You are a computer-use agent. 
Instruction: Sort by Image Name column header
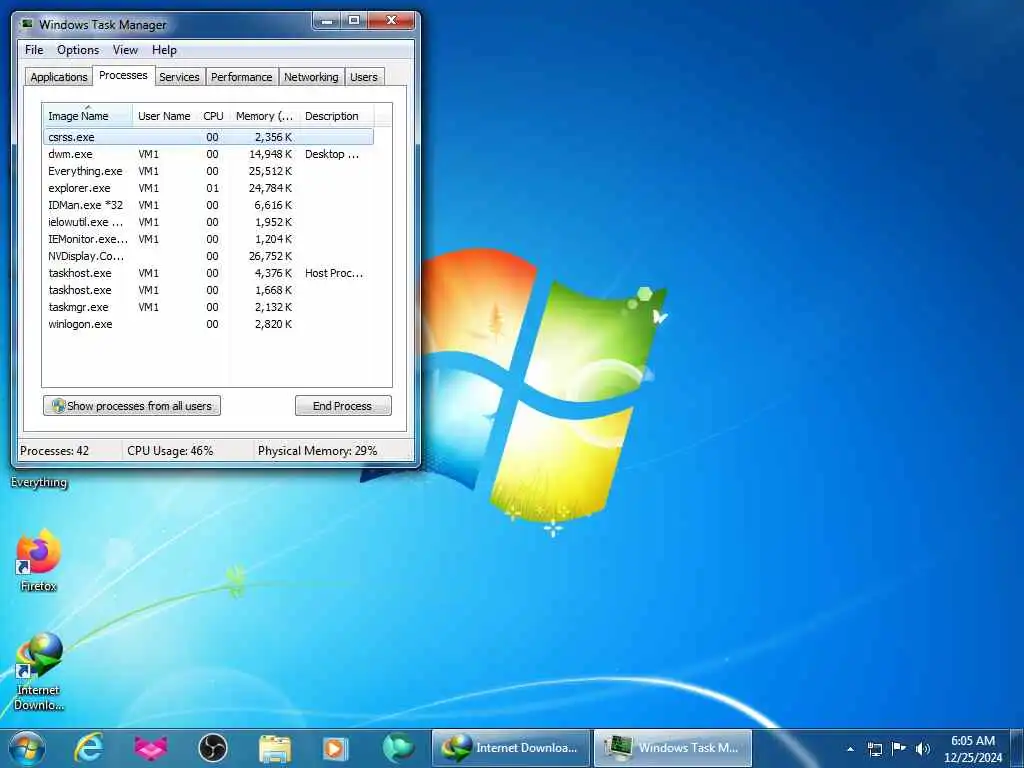88,116
